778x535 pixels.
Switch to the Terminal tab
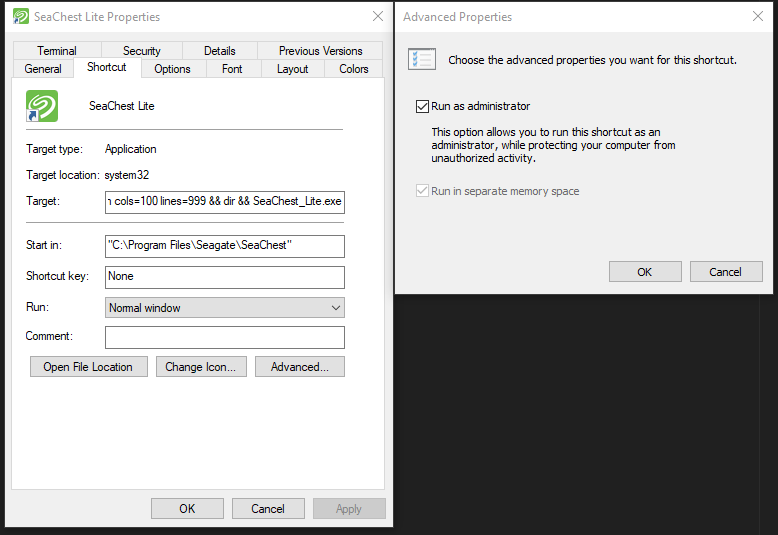point(57,51)
